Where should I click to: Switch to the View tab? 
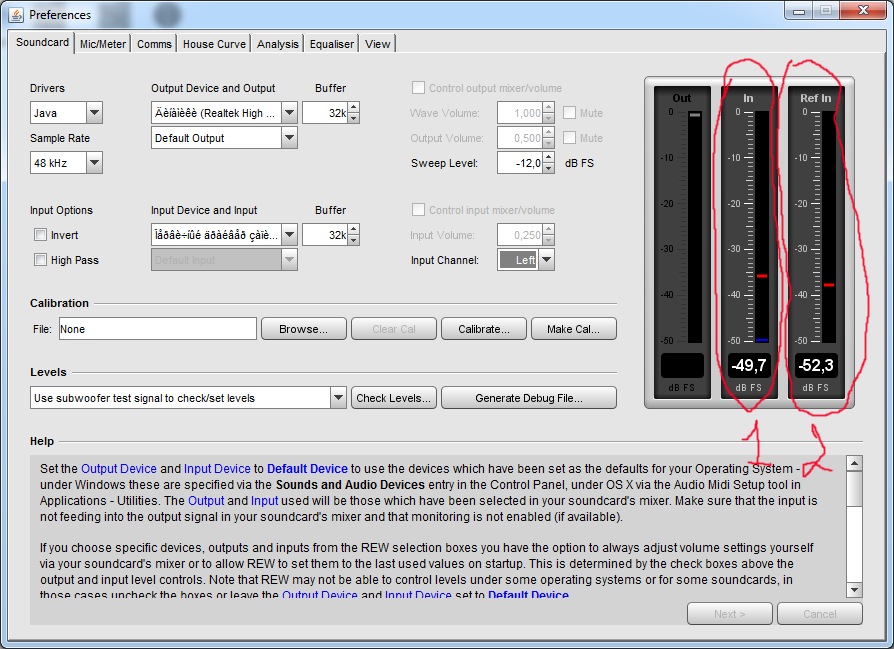(377, 44)
